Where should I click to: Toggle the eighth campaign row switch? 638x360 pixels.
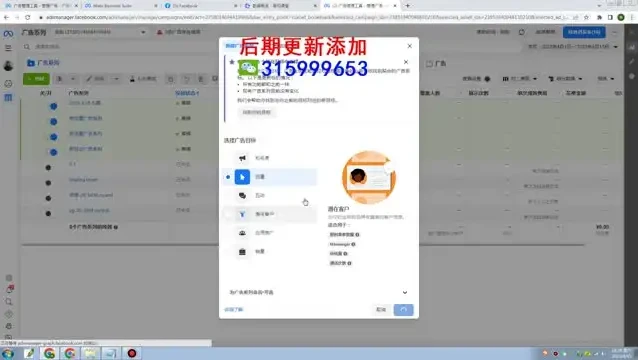point(48,214)
